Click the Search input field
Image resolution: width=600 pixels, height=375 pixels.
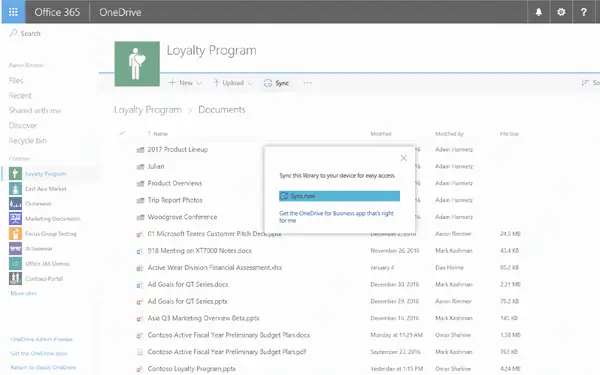coord(30,33)
